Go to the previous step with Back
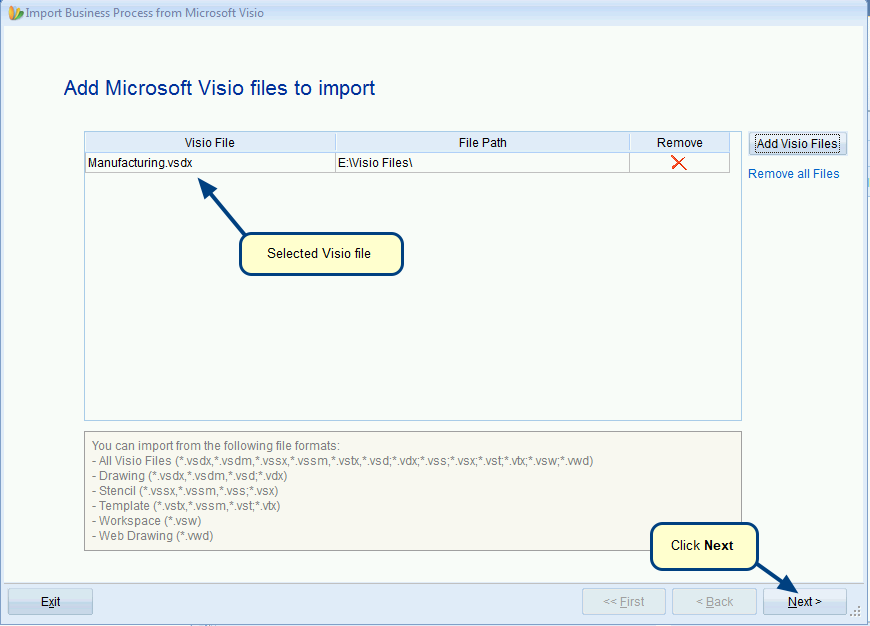This screenshot has height=626, width=870. coord(714,602)
